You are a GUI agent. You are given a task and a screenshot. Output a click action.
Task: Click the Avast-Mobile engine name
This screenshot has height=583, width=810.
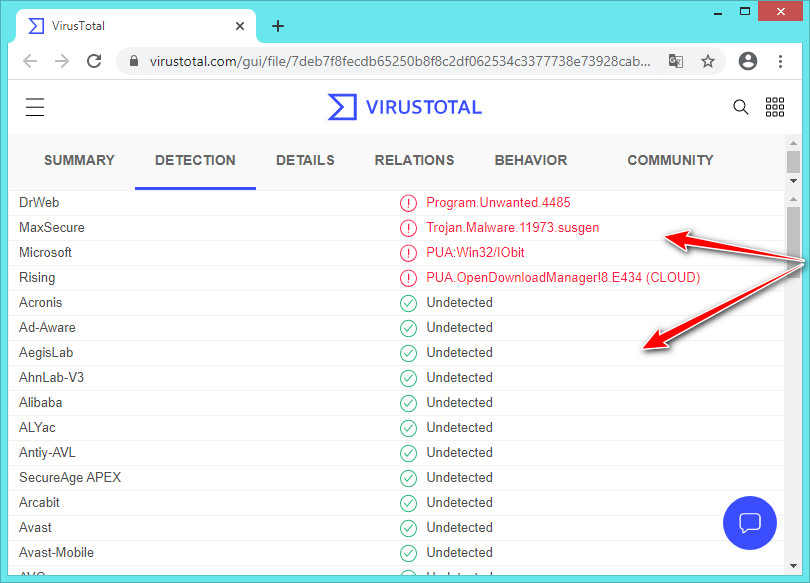pyautogui.click(x=56, y=553)
